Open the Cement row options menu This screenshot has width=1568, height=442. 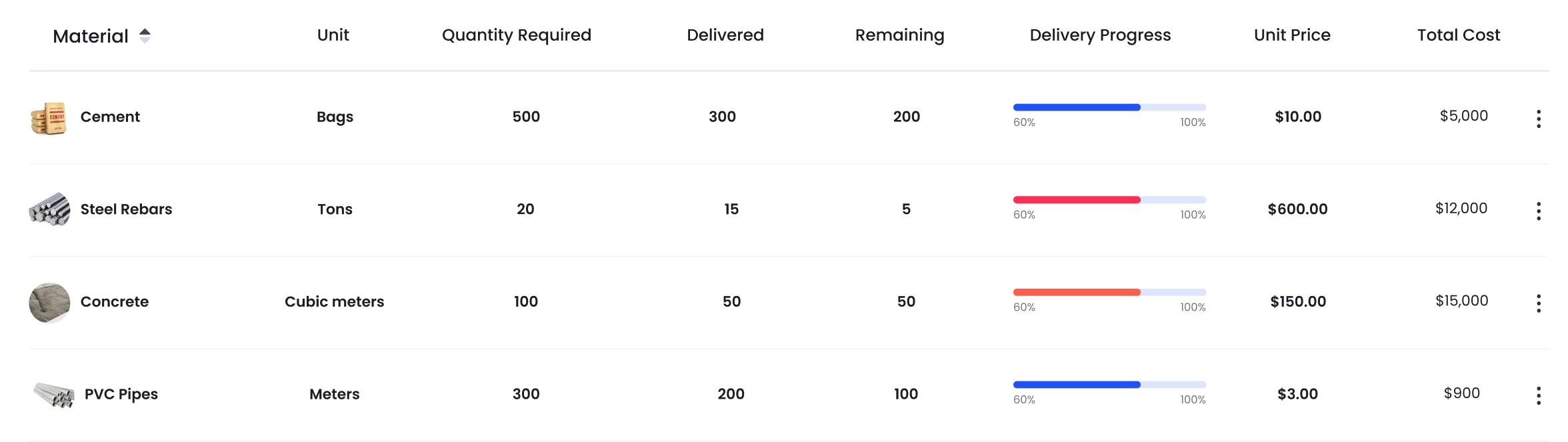[x=1538, y=119]
